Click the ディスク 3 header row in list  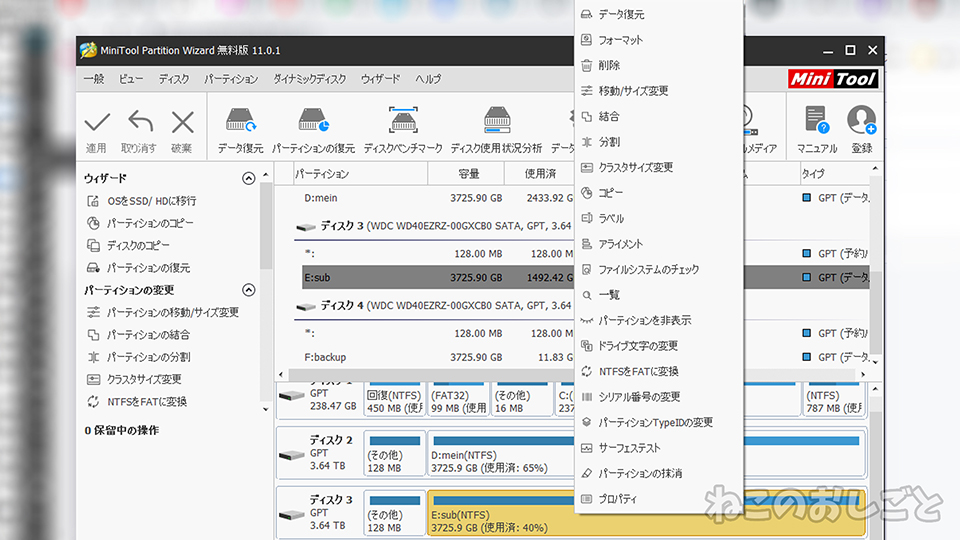[x=435, y=226]
